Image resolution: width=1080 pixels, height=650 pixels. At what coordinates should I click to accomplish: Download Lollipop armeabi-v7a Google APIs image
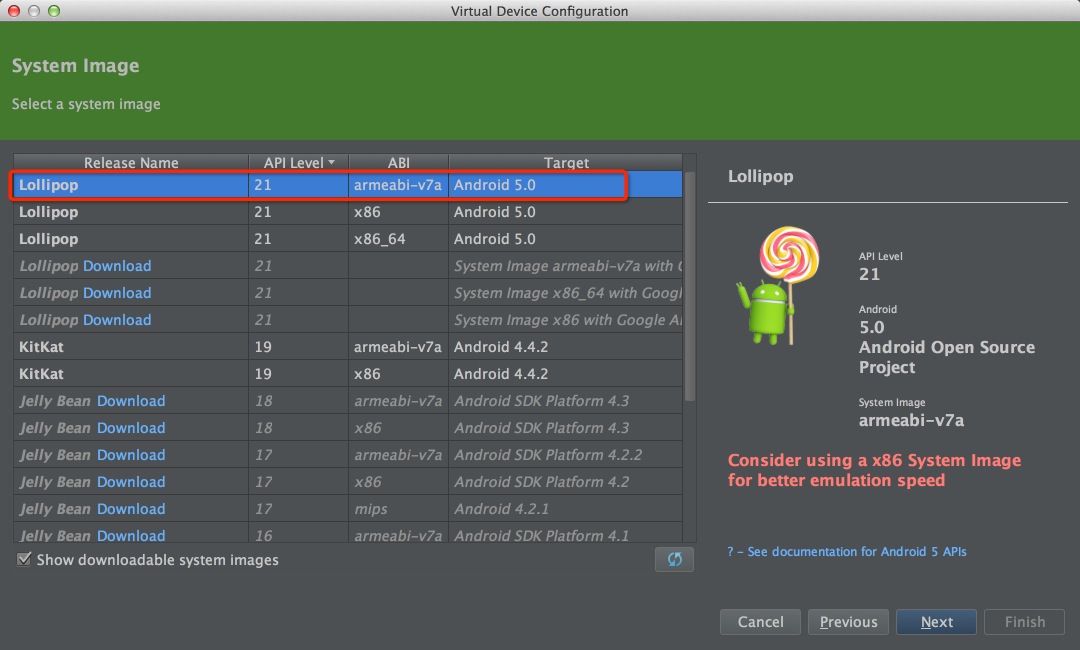pyautogui.click(x=117, y=266)
